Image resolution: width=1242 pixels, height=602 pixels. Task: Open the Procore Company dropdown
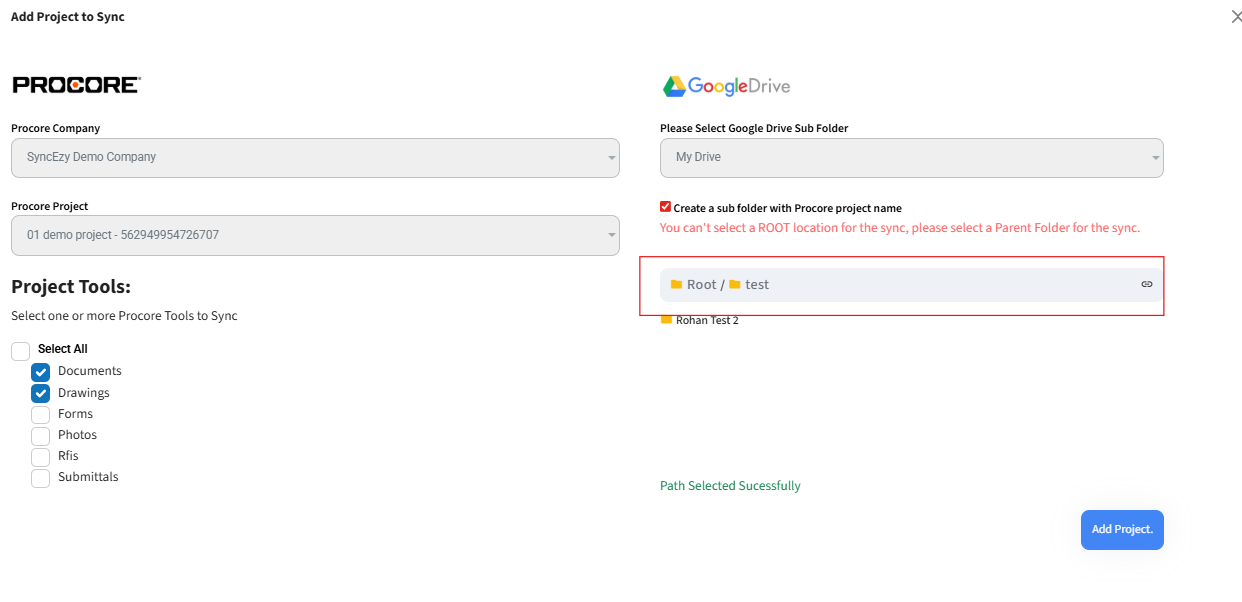(315, 158)
